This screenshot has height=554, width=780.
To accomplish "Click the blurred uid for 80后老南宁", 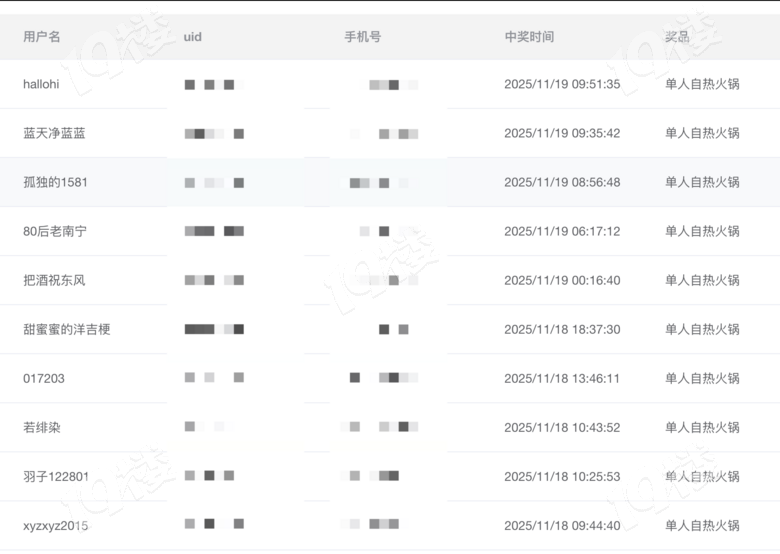I will 214,232.
